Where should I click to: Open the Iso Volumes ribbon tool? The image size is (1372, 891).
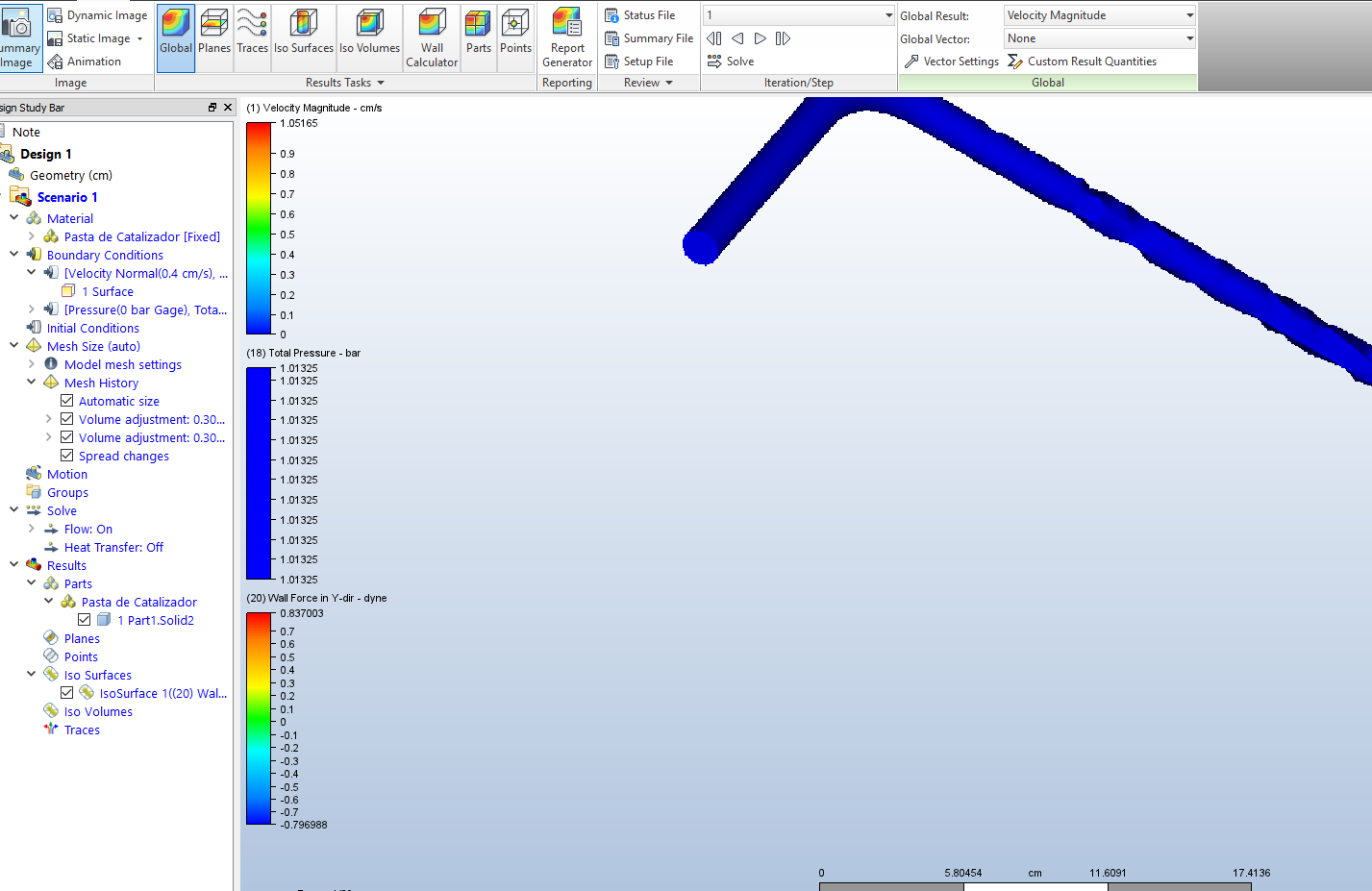click(x=369, y=37)
